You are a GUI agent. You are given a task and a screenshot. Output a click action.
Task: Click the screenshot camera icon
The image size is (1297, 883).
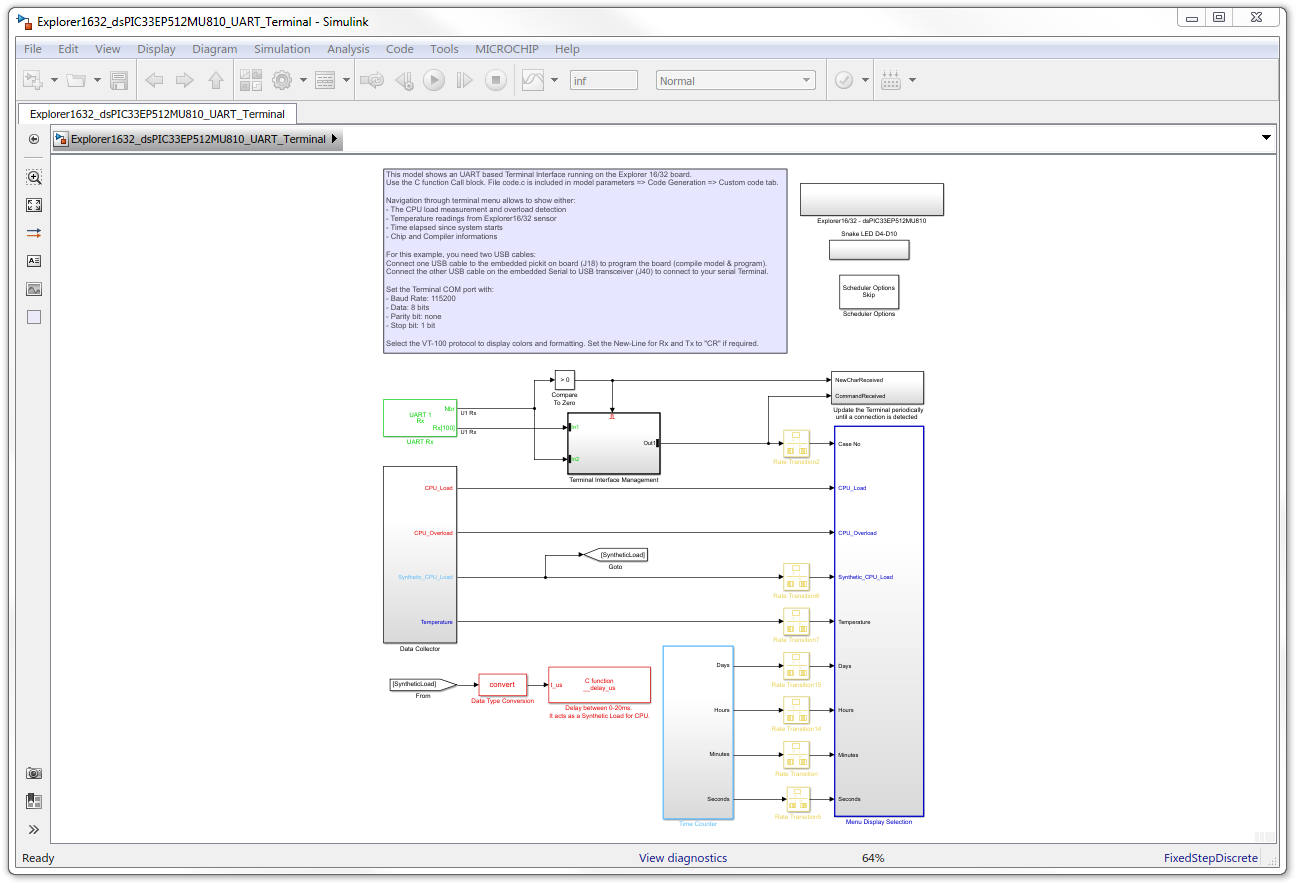[34, 773]
